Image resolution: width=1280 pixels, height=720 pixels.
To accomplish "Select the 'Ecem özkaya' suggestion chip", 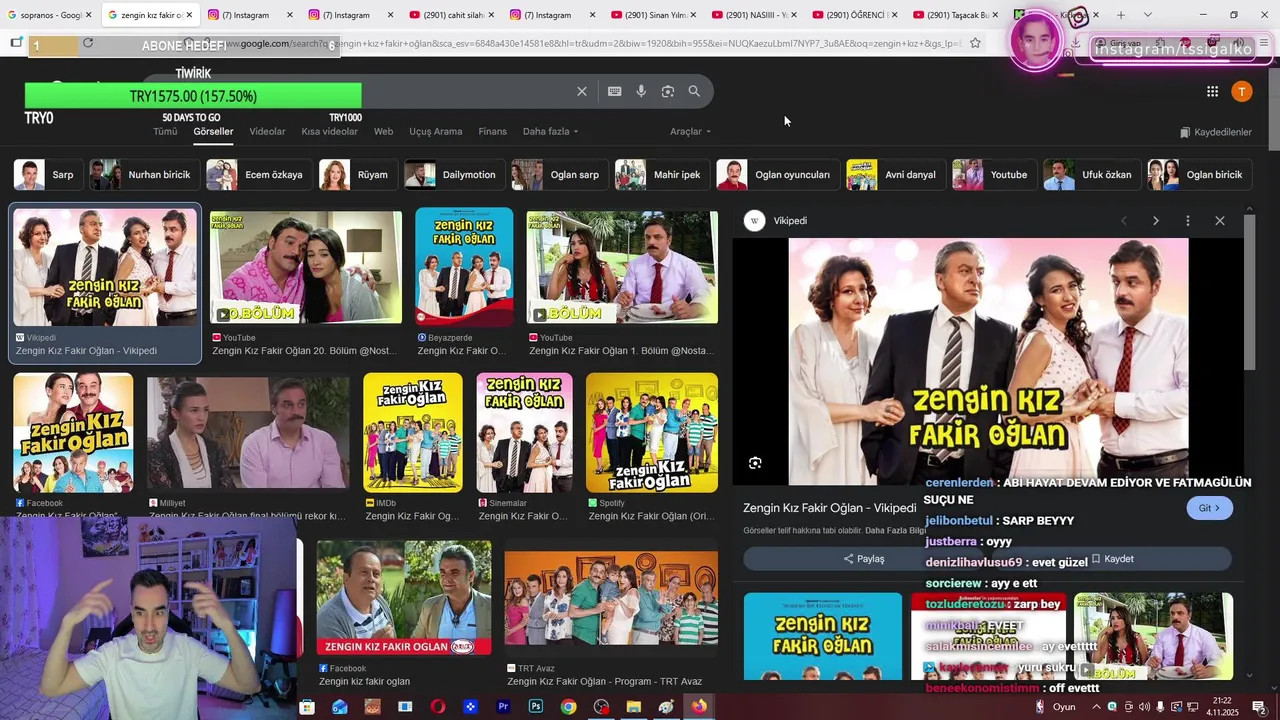I will (x=257, y=175).
